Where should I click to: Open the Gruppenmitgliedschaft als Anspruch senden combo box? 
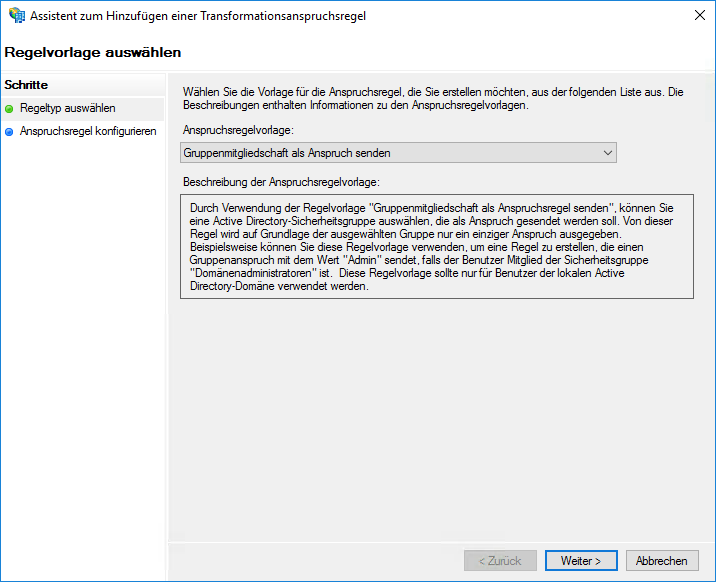coord(398,153)
